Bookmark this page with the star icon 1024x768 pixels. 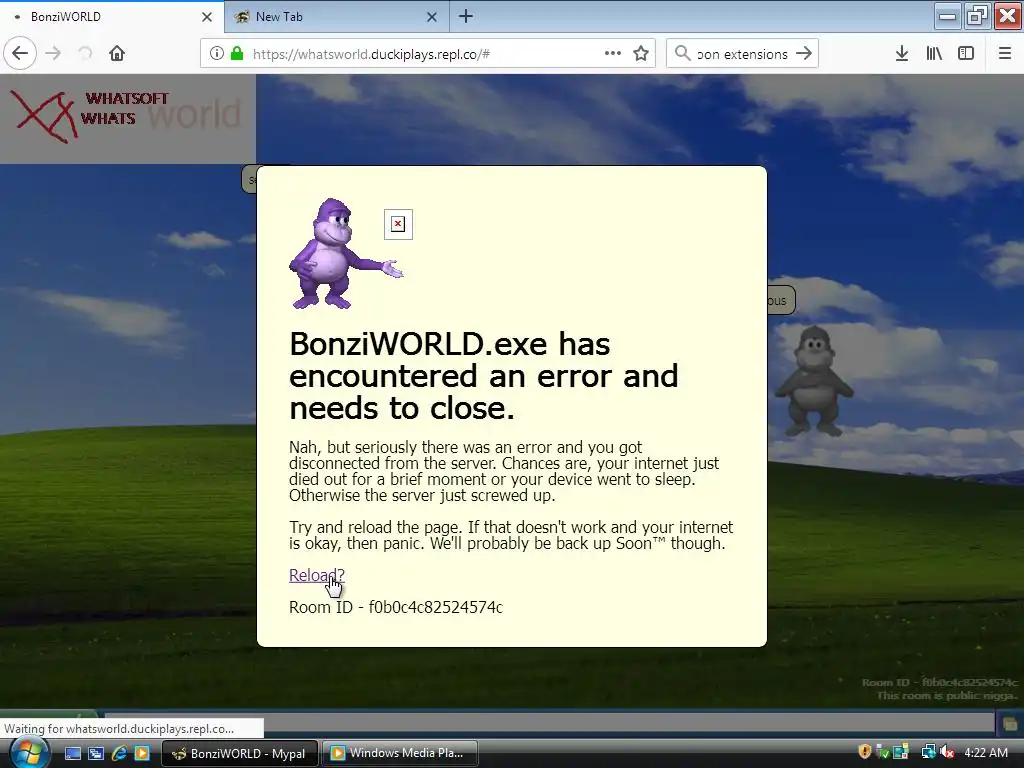(x=641, y=54)
